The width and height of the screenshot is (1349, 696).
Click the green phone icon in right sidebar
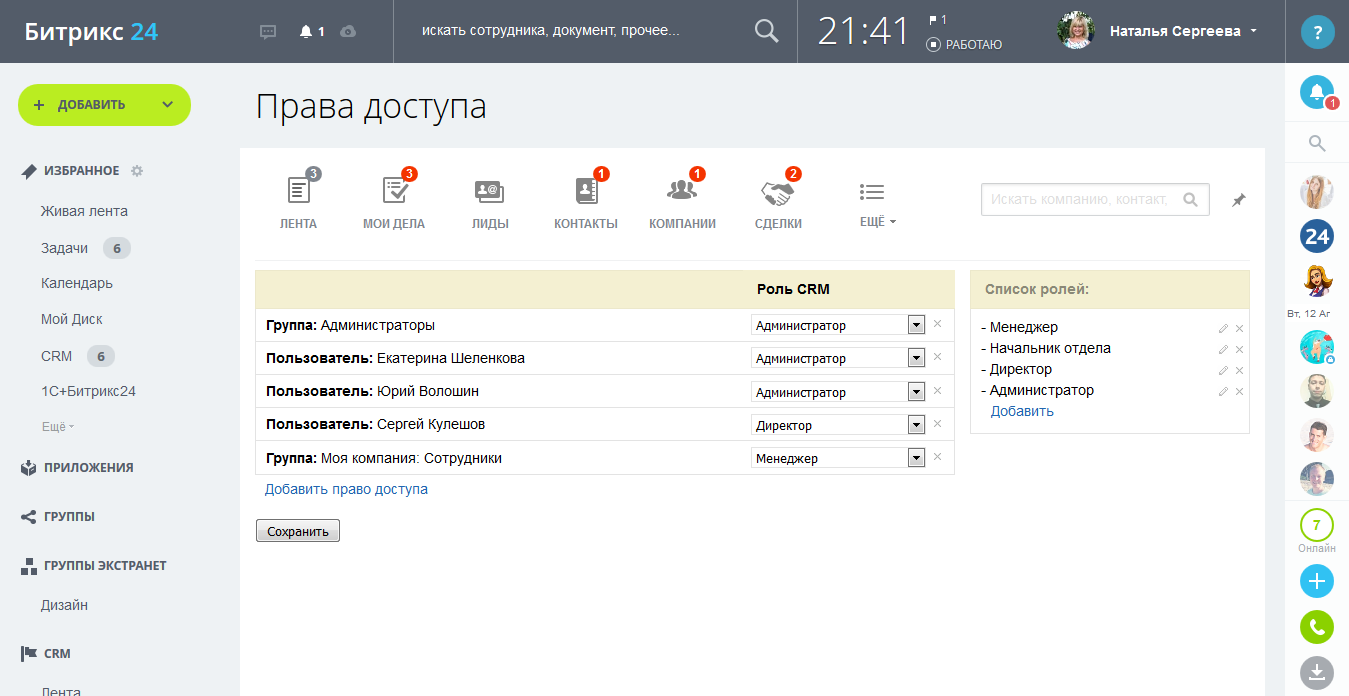[1317, 627]
